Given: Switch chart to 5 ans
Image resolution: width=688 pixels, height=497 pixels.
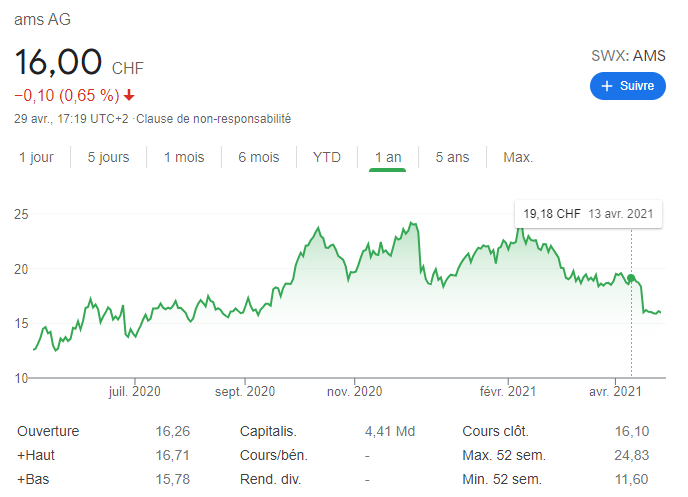Looking at the screenshot, I should 452,157.
